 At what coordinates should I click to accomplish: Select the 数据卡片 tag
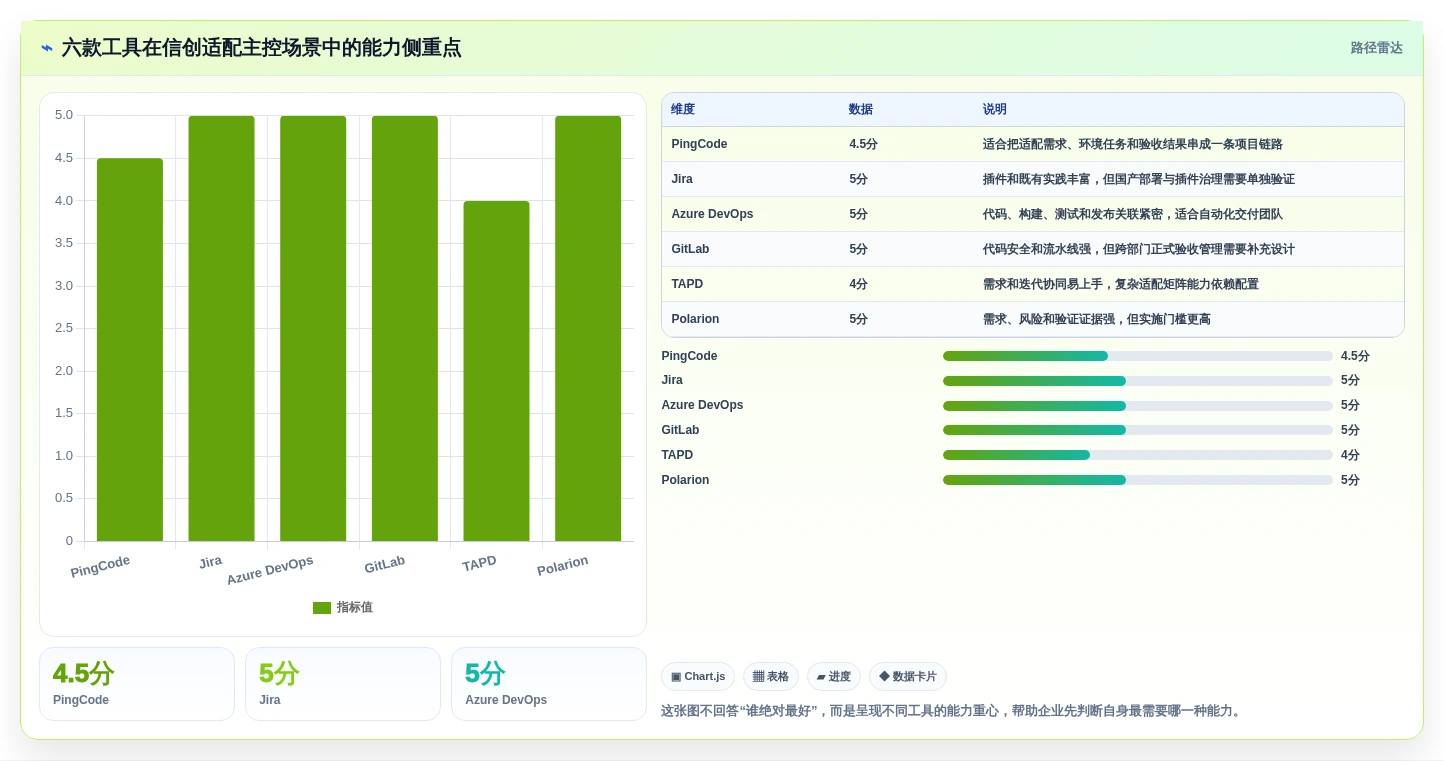[x=908, y=677]
